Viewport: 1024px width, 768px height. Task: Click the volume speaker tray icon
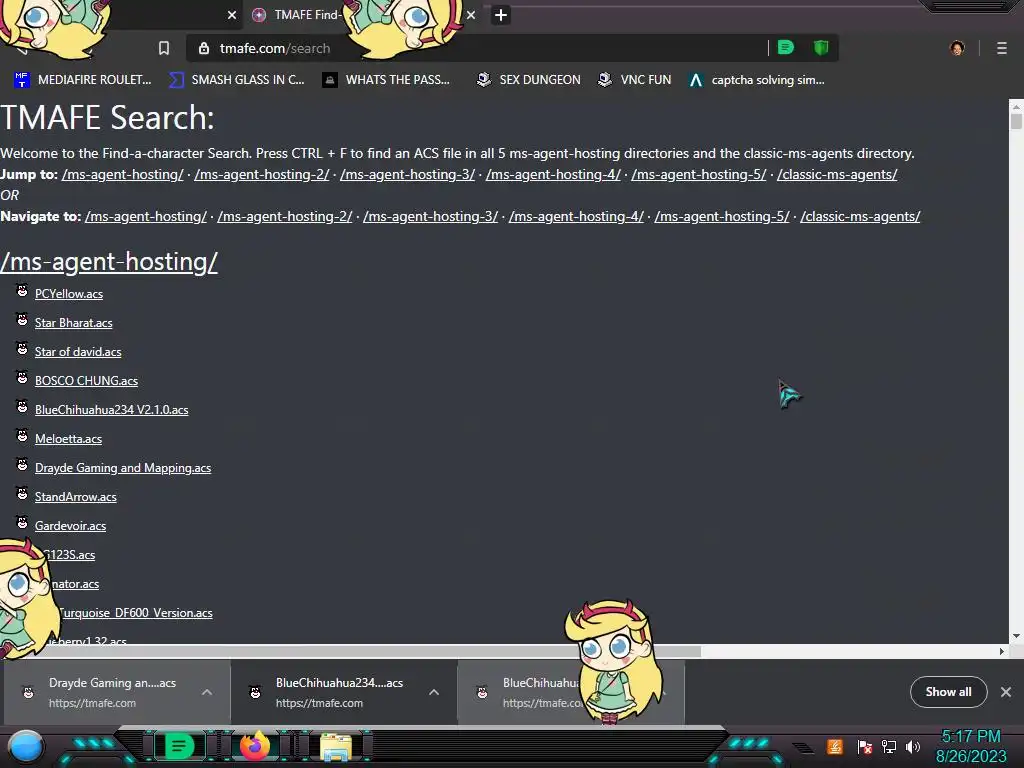(x=913, y=746)
